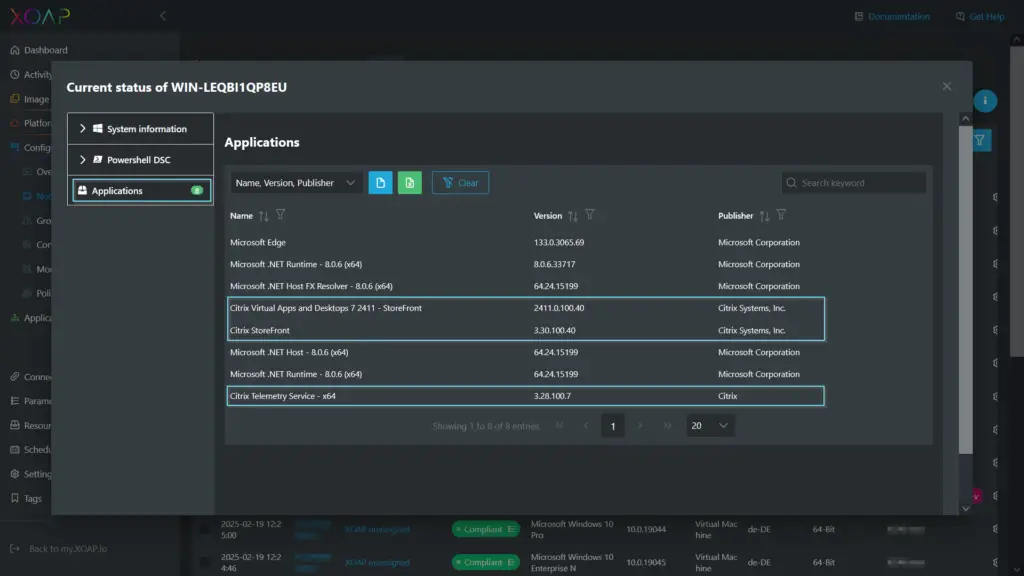This screenshot has width=1024, height=576.
Task: Open the Publisher column filter funnel
Action: [781, 215]
